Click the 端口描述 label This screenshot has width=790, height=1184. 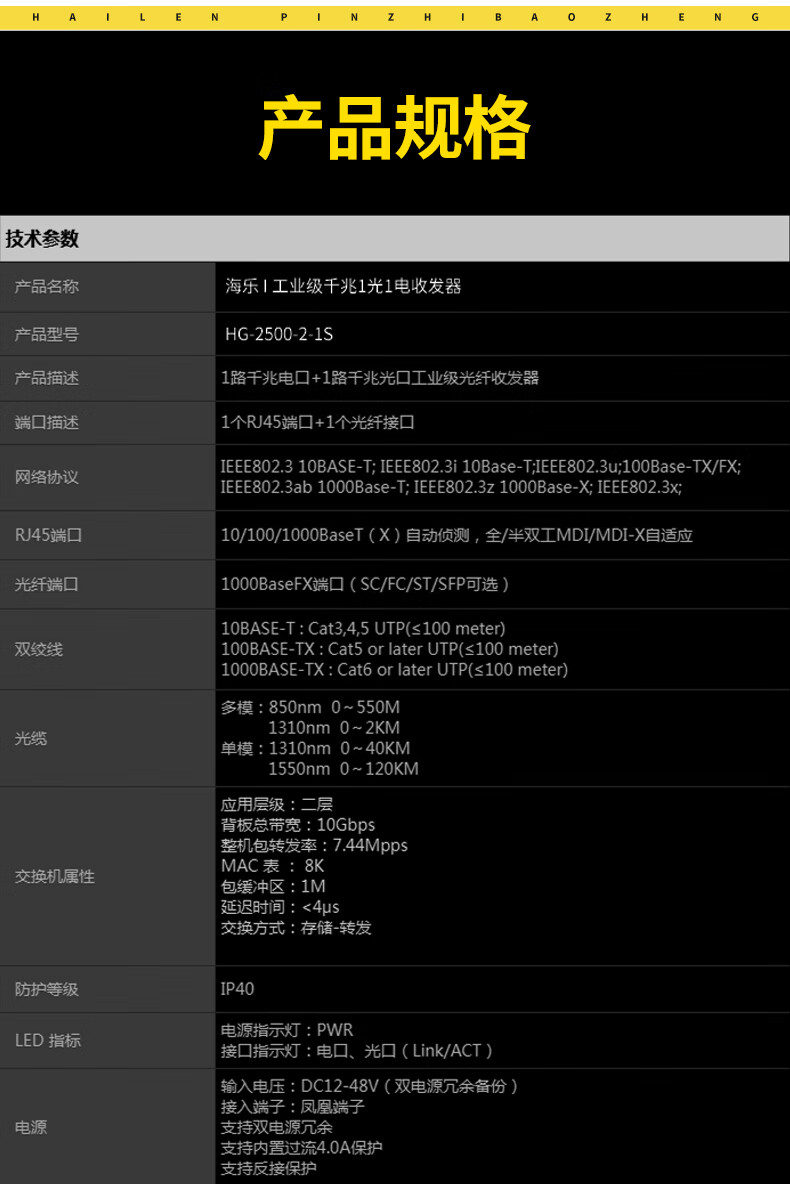(x=47, y=422)
